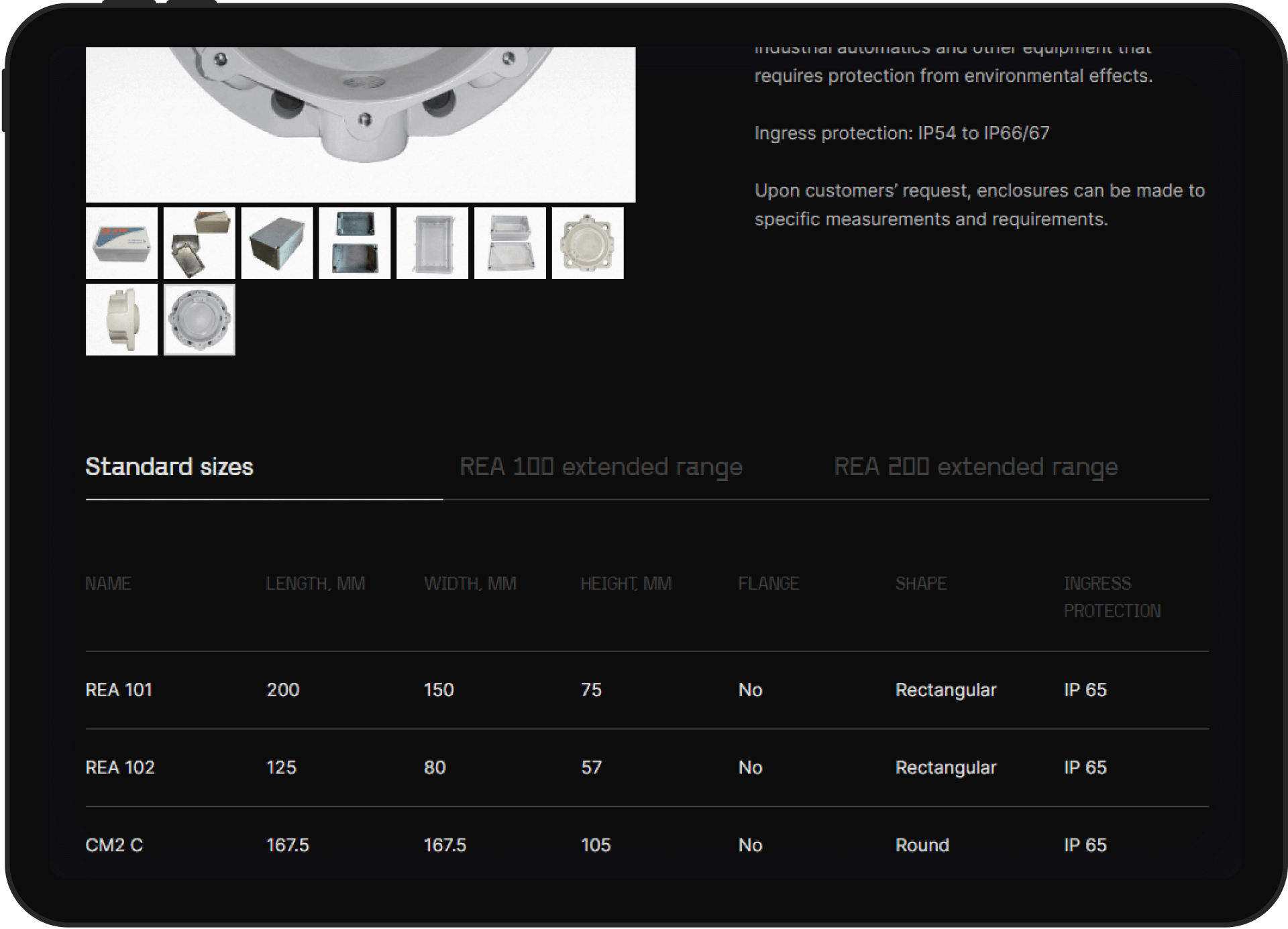
Task: Select thumbnail of white box with lid
Action: tap(510, 243)
